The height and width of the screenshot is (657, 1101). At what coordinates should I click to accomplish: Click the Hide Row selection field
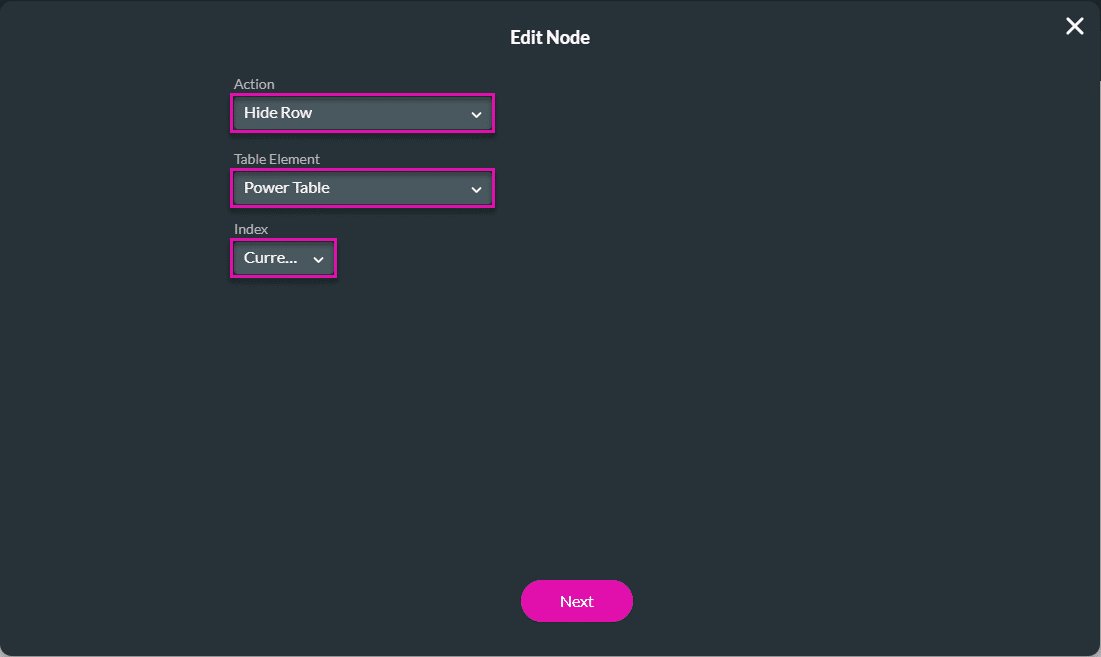[x=350, y=113]
